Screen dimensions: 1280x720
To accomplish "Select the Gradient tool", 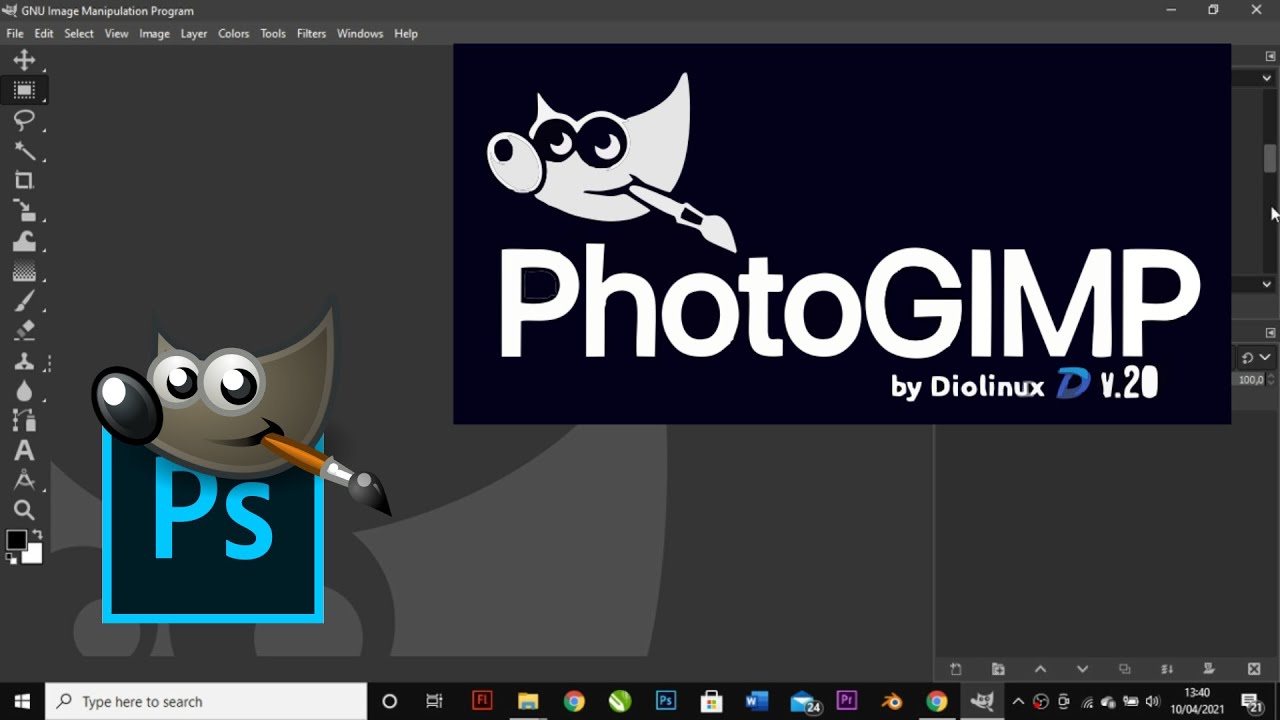I will (24, 271).
